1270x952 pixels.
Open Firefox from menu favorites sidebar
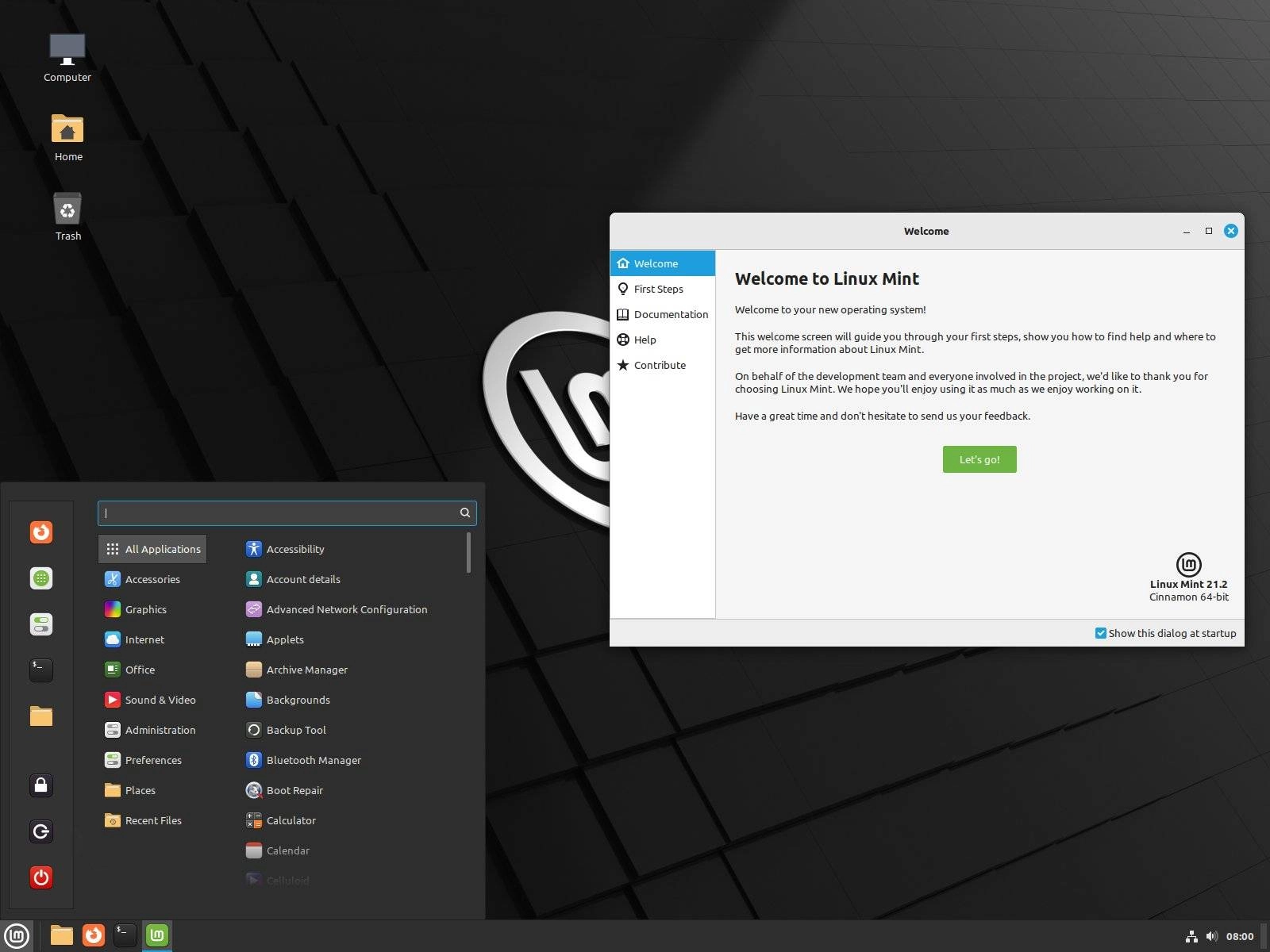pyautogui.click(x=41, y=532)
